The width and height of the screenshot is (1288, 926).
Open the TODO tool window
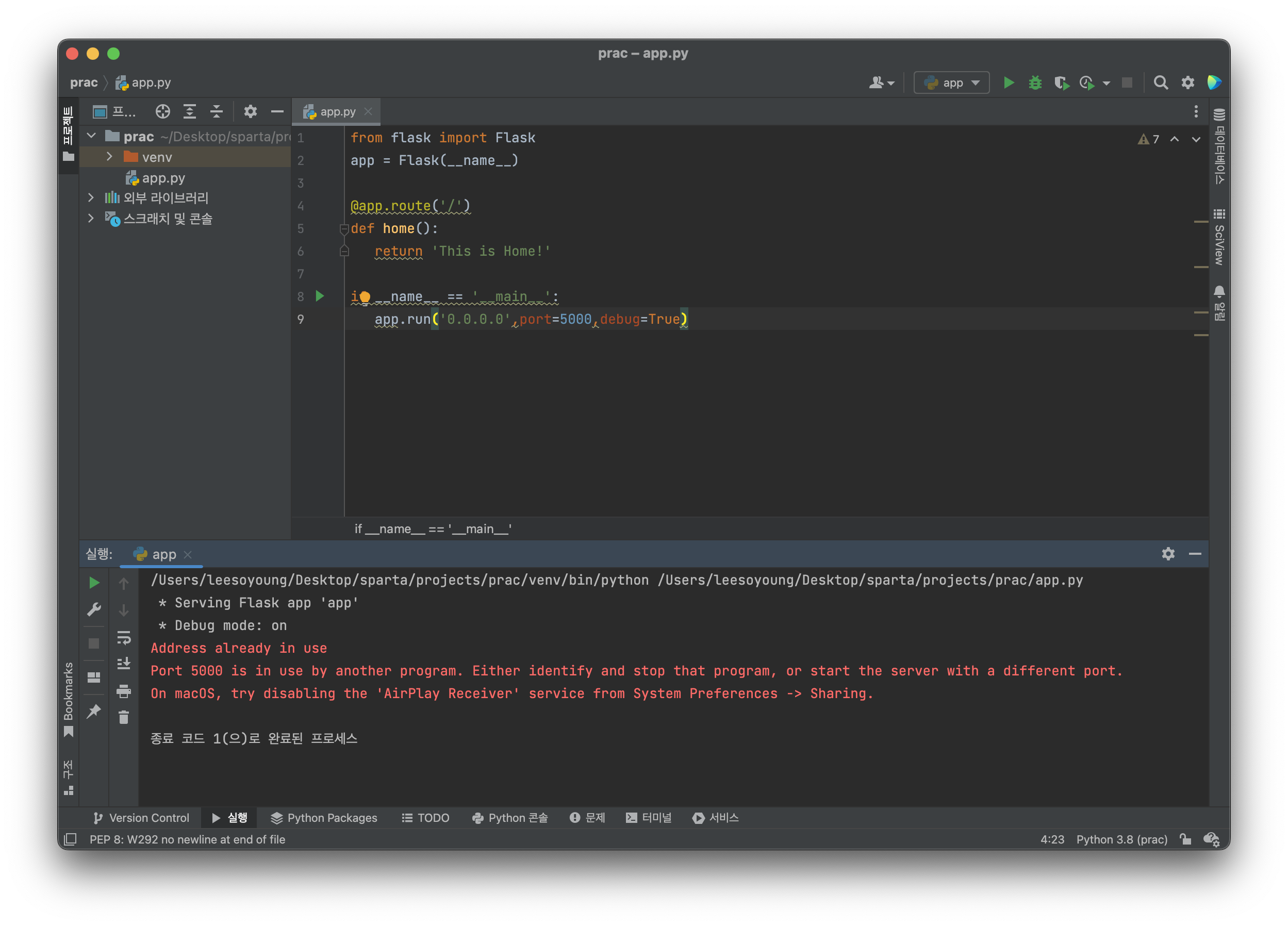[x=425, y=818]
